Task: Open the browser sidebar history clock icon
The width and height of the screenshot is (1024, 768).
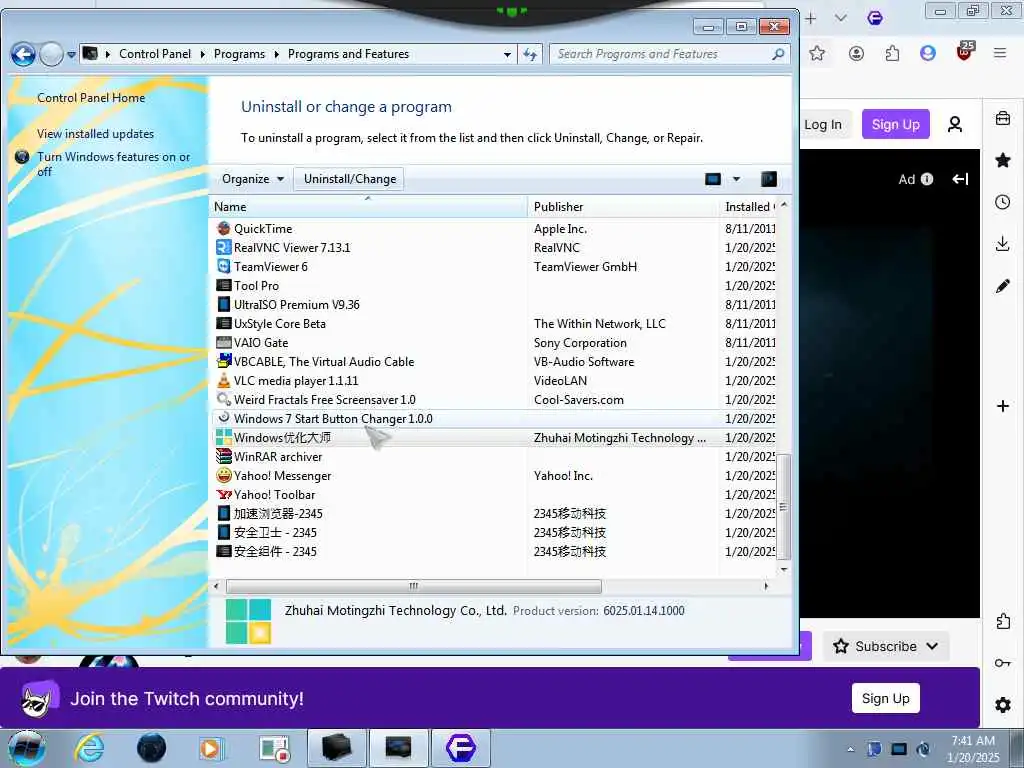Action: tap(1002, 202)
